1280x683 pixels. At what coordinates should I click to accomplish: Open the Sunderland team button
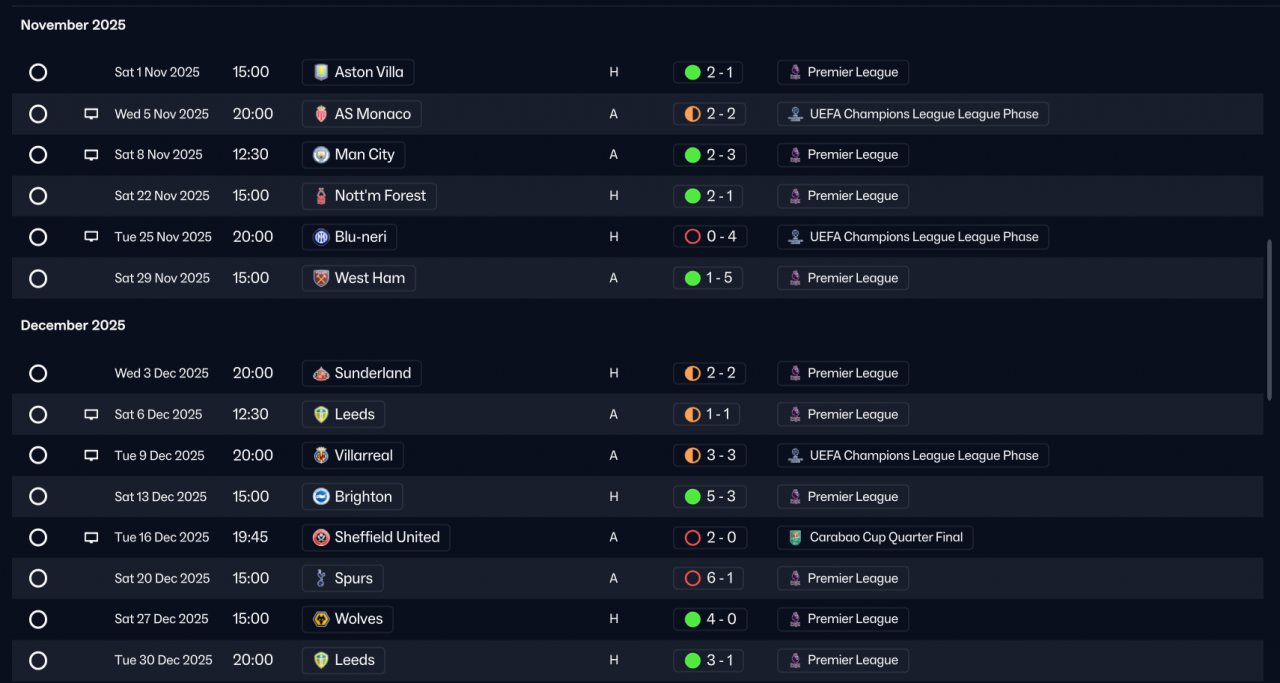(361, 373)
